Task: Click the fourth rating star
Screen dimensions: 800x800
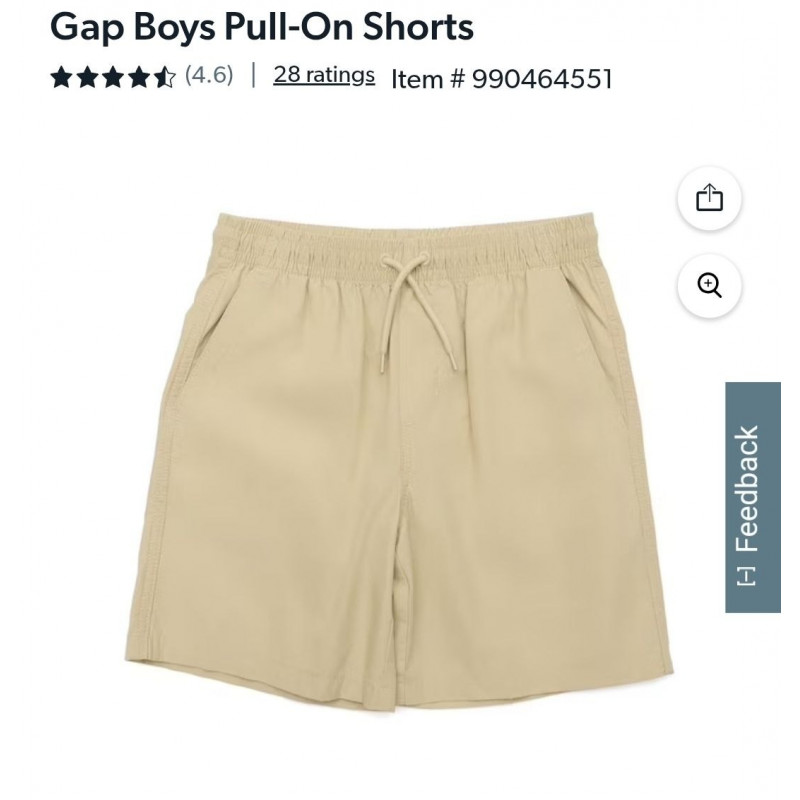Action: (139, 77)
